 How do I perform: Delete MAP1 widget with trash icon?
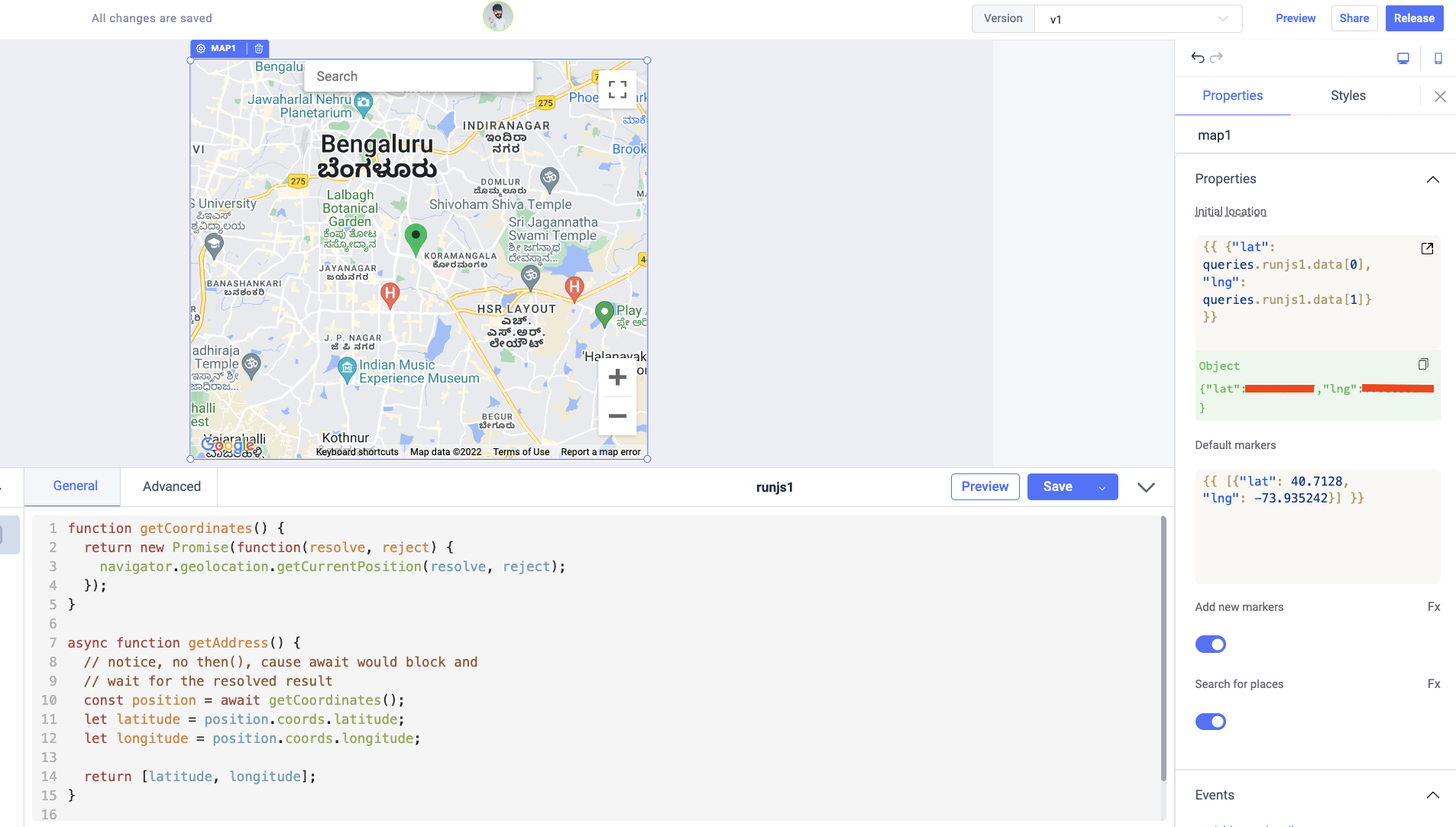(259, 49)
